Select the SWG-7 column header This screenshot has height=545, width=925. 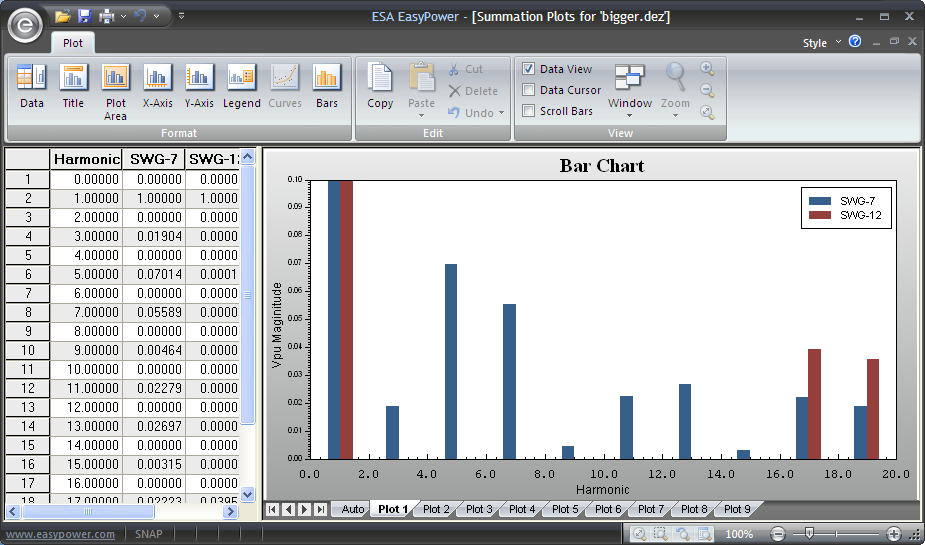[x=154, y=159]
